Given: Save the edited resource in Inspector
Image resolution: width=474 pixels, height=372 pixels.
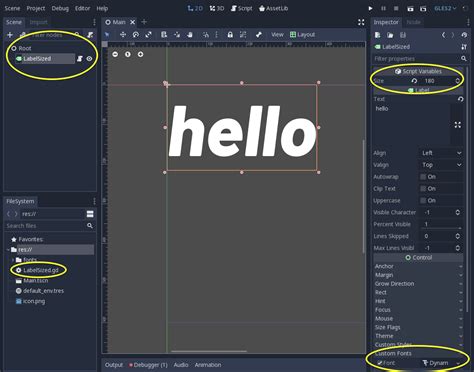Looking at the screenshot, I should click(x=403, y=35).
